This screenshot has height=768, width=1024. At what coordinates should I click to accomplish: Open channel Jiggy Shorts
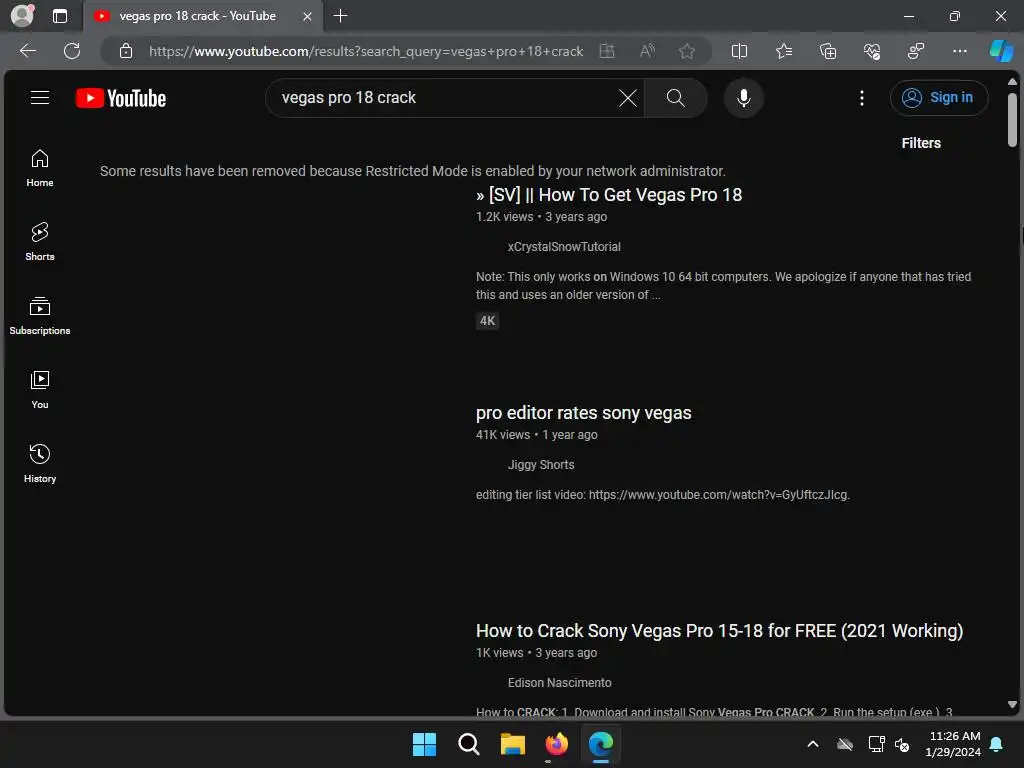[541, 465]
